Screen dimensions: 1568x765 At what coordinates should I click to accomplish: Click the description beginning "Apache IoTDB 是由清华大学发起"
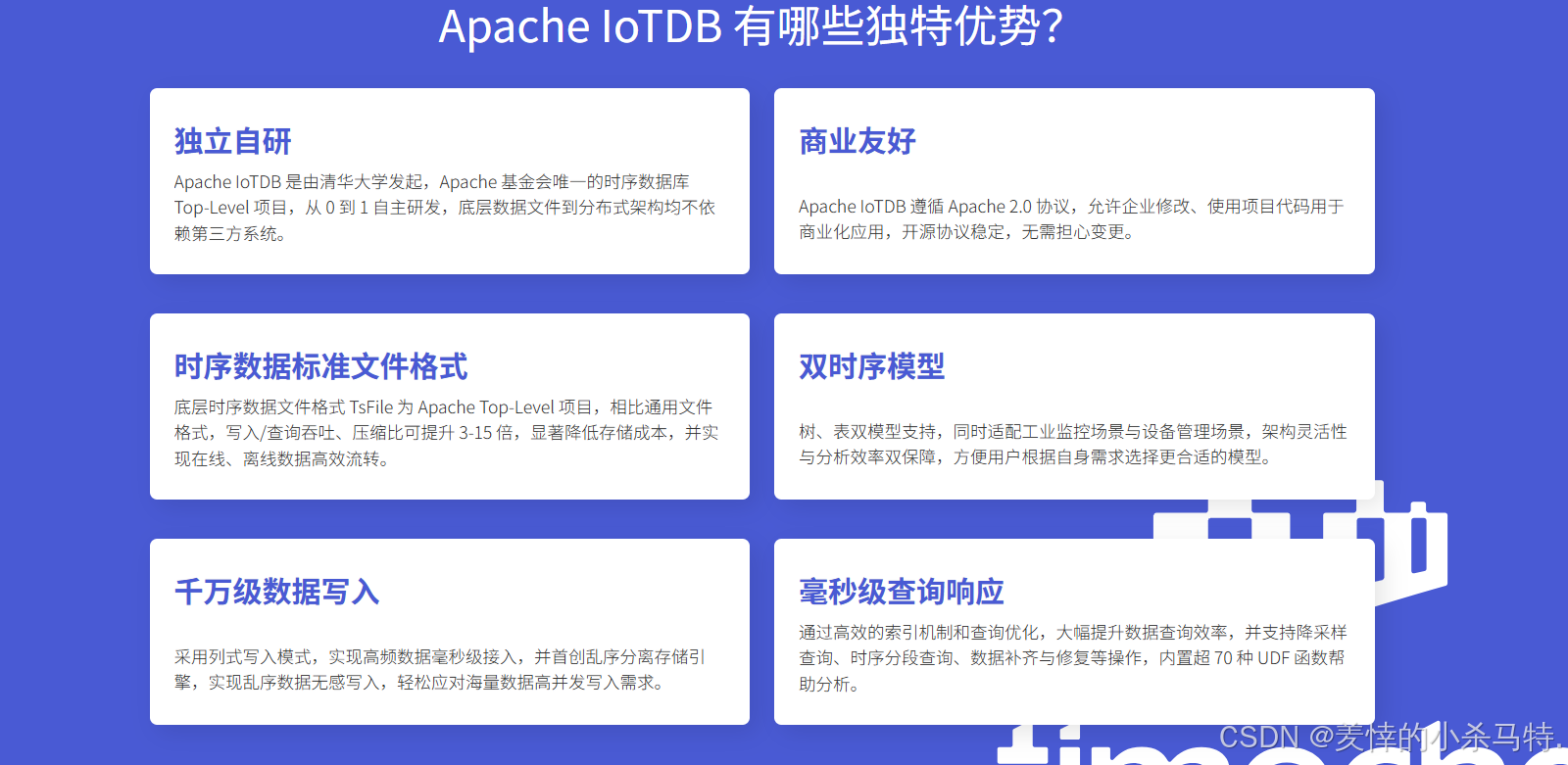coord(445,208)
